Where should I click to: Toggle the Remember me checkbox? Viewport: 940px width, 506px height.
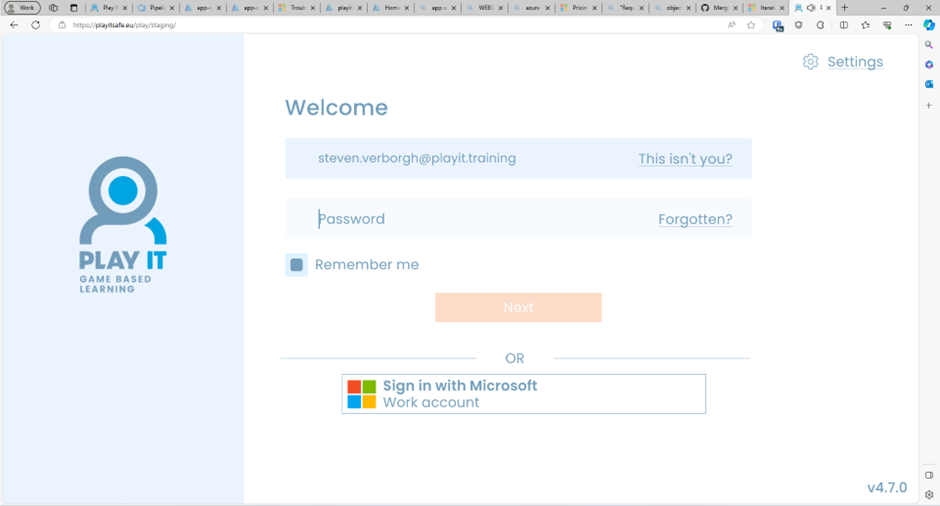[296, 265]
